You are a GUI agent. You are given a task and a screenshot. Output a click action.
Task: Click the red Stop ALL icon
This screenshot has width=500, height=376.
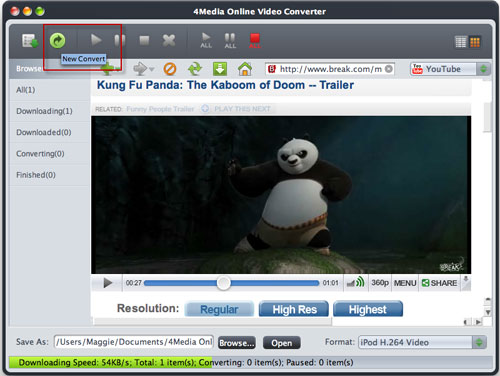pos(255,41)
